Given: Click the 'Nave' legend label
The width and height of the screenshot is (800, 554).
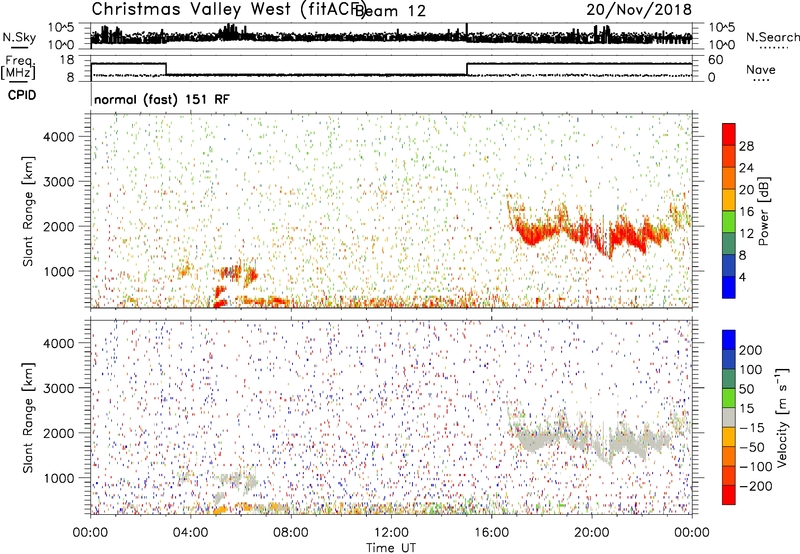Looking at the screenshot, I should [761, 69].
